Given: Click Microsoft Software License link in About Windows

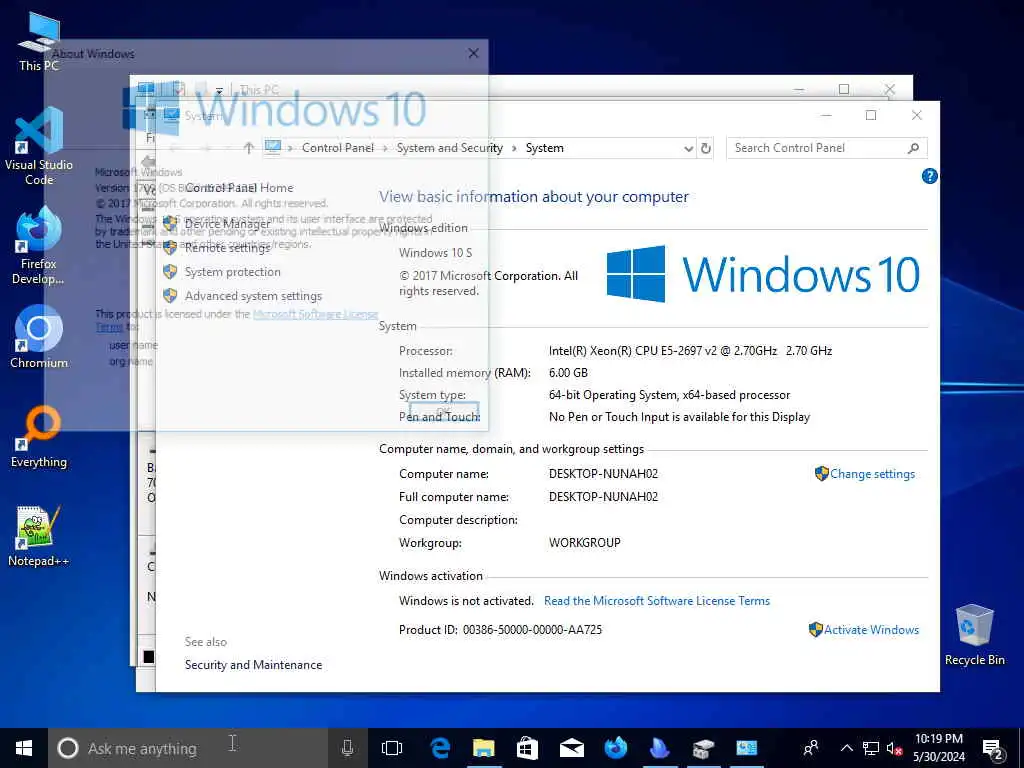Looking at the screenshot, I should click(315, 314).
